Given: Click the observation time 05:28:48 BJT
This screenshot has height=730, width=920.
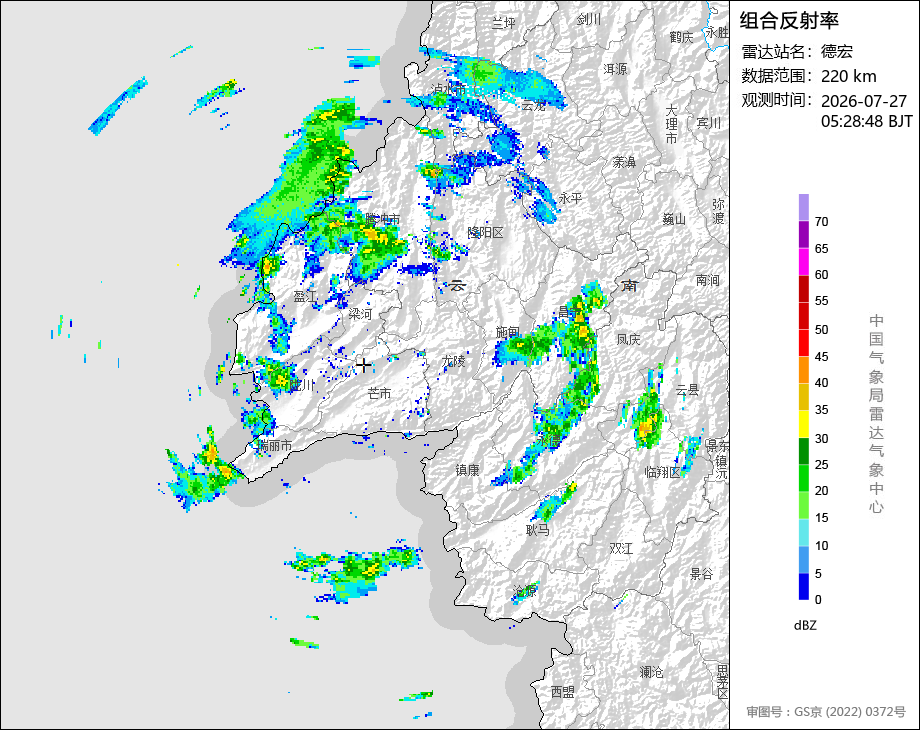Looking at the screenshot, I should point(867,121).
